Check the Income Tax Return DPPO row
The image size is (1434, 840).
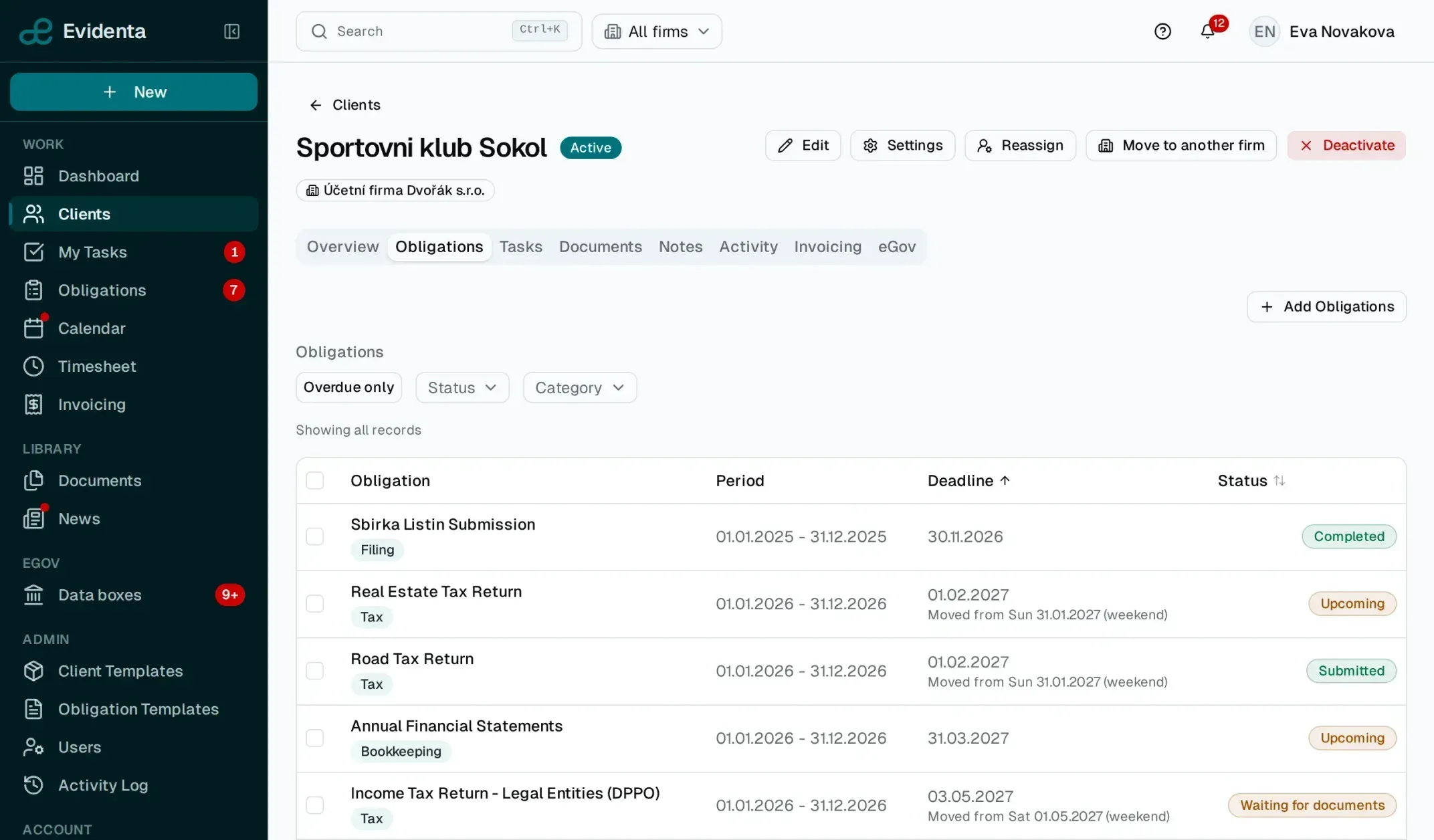pos(314,805)
